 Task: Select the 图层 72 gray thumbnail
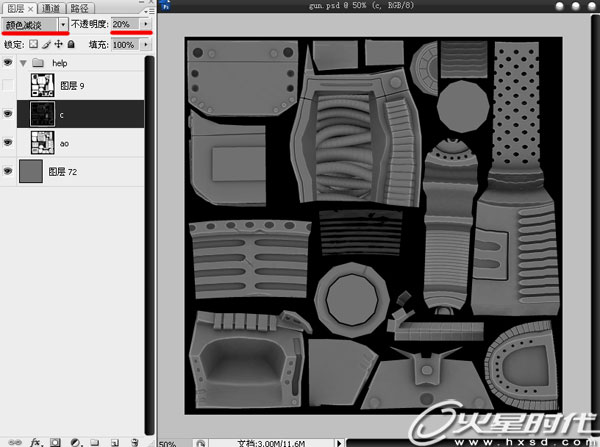(x=31, y=171)
